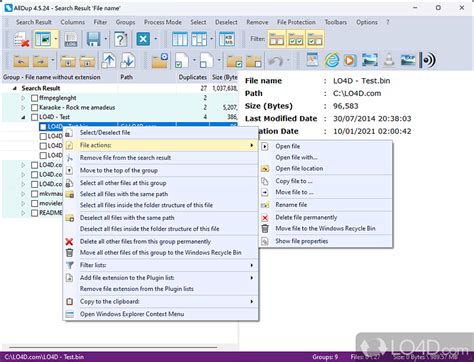Click the picture fit-to-window viewer icon

[x=370, y=60]
